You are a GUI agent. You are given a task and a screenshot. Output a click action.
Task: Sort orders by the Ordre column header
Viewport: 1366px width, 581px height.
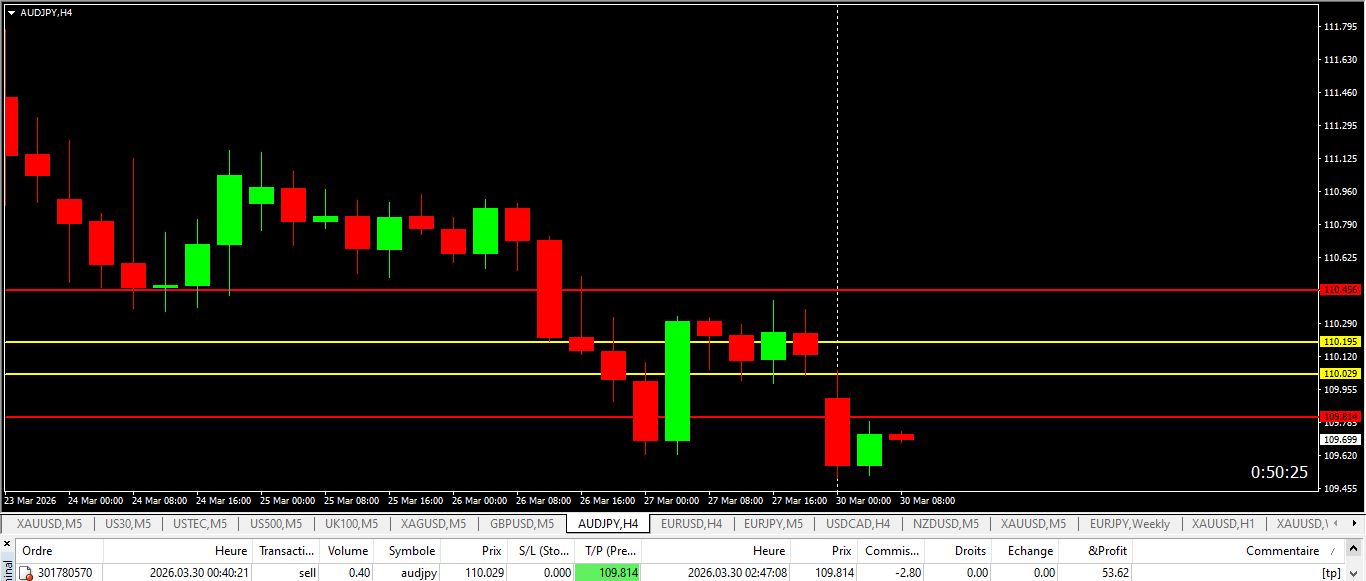(37, 551)
